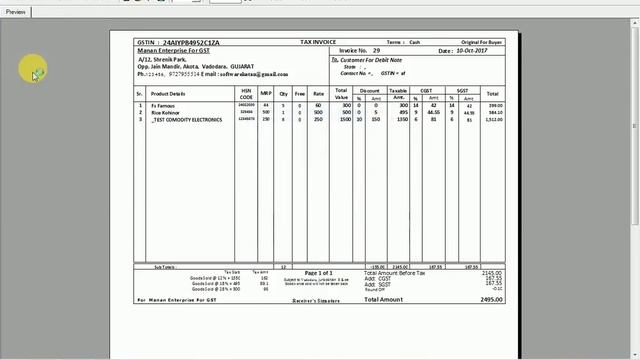Click the 'CGST' column header in table
Viewport: 640px width, 360px height.
pyautogui.click(x=426, y=91)
